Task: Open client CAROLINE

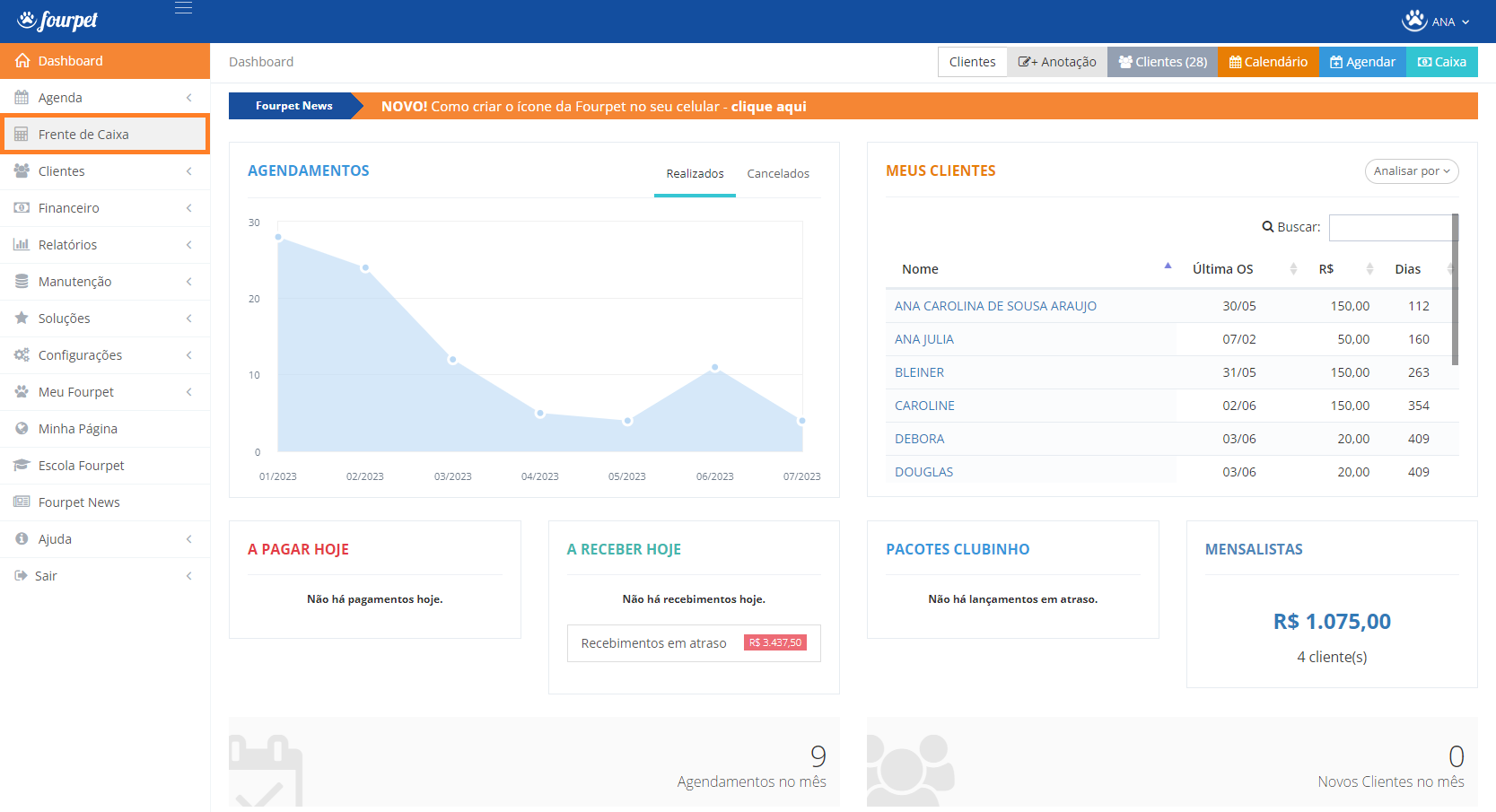Action: coord(924,406)
